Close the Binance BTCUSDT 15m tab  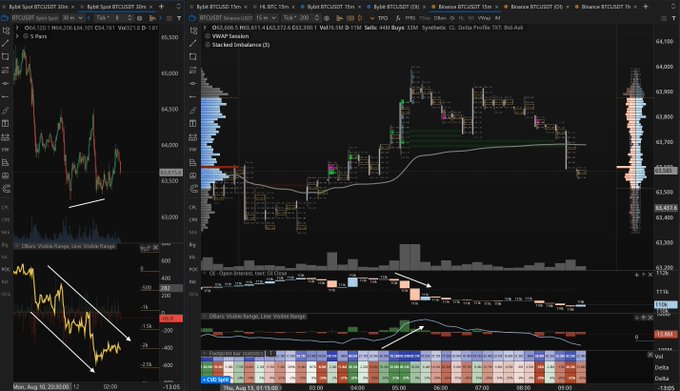tap(497, 7)
